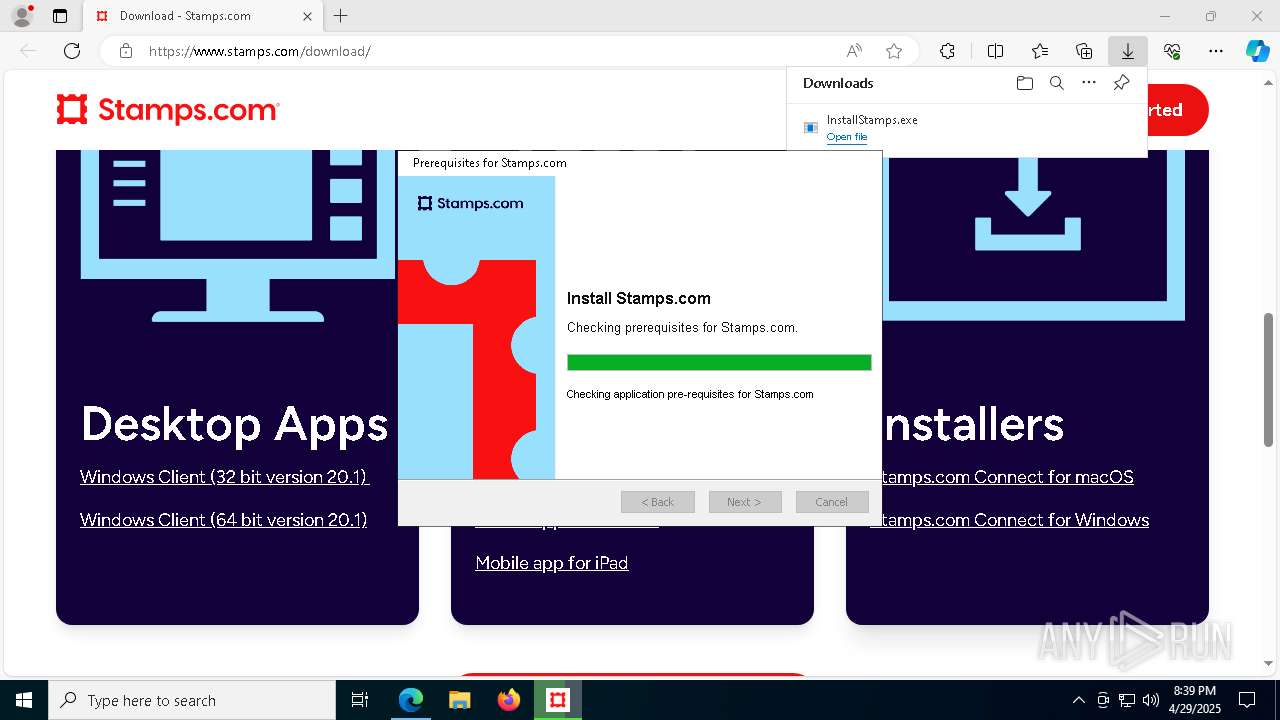Click the taskbar search box

192,700
